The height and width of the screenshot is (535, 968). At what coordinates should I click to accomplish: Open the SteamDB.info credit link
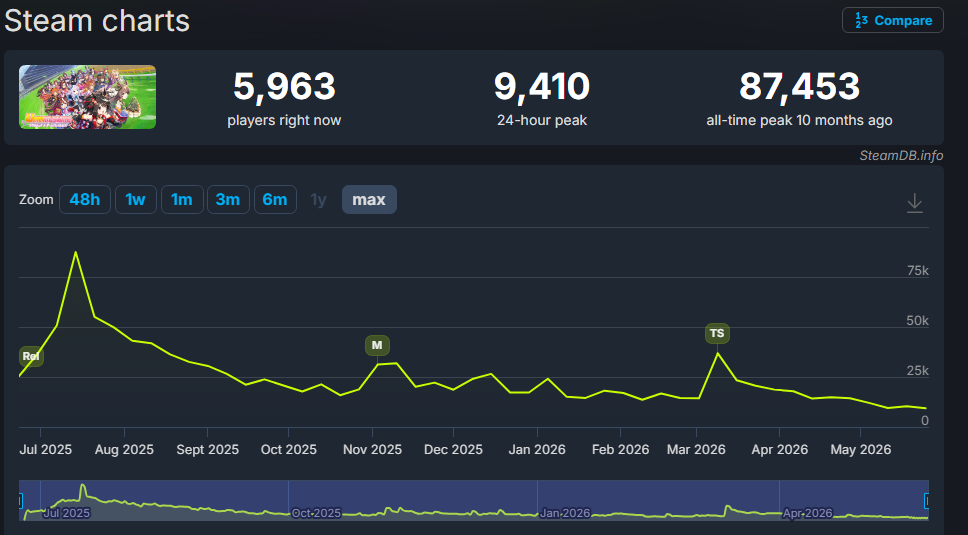901,156
